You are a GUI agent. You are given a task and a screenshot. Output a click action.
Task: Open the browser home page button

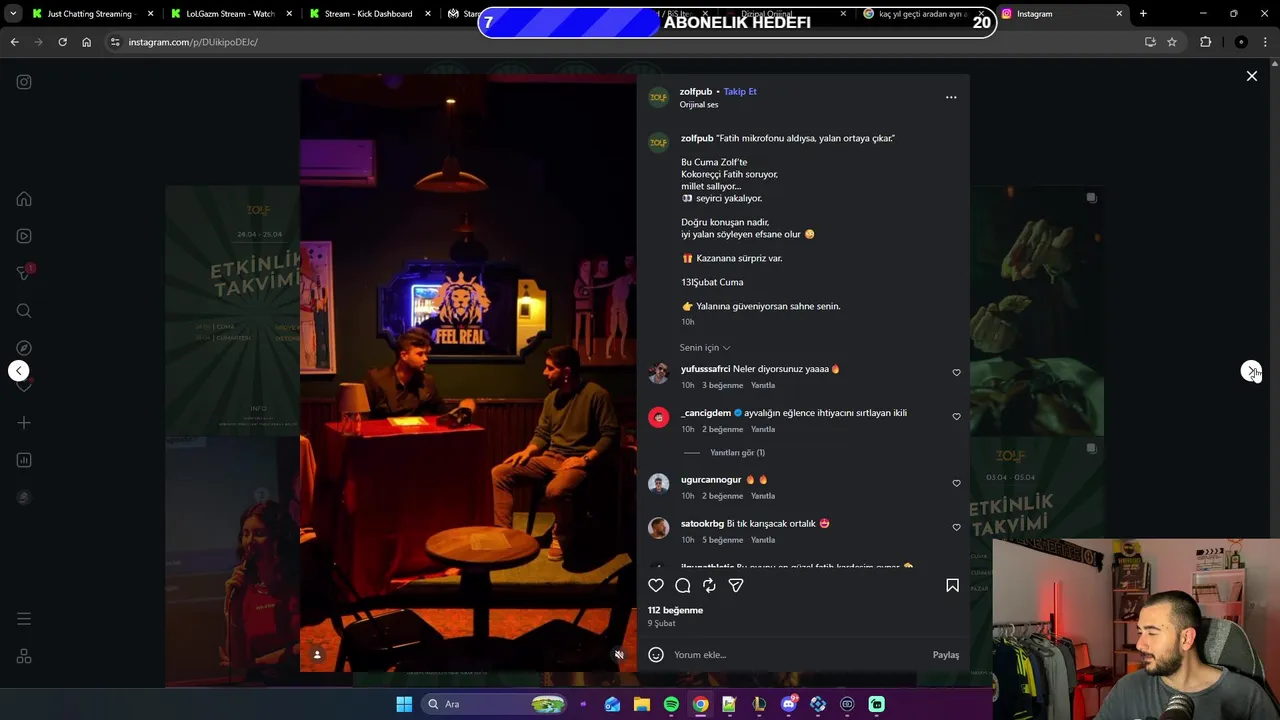click(x=87, y=42)
